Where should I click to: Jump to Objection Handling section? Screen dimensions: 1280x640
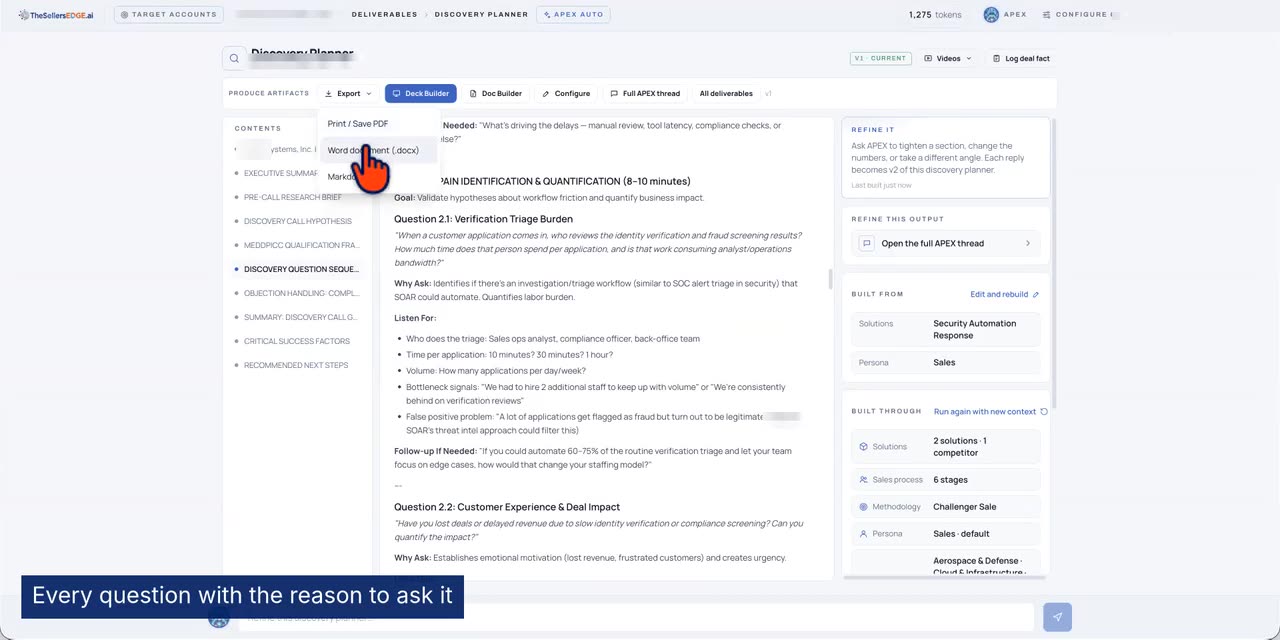coord(300,293)
